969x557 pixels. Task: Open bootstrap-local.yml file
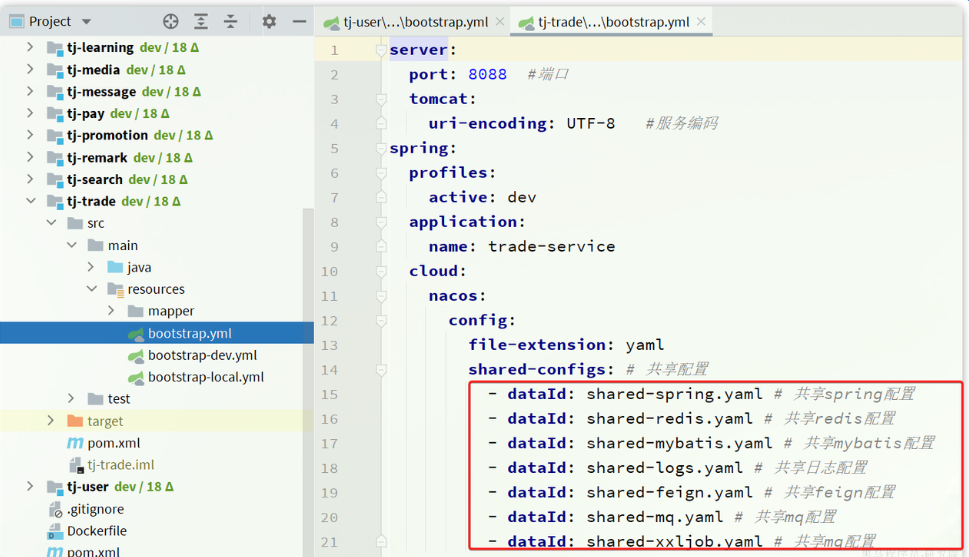coord(206,377)
